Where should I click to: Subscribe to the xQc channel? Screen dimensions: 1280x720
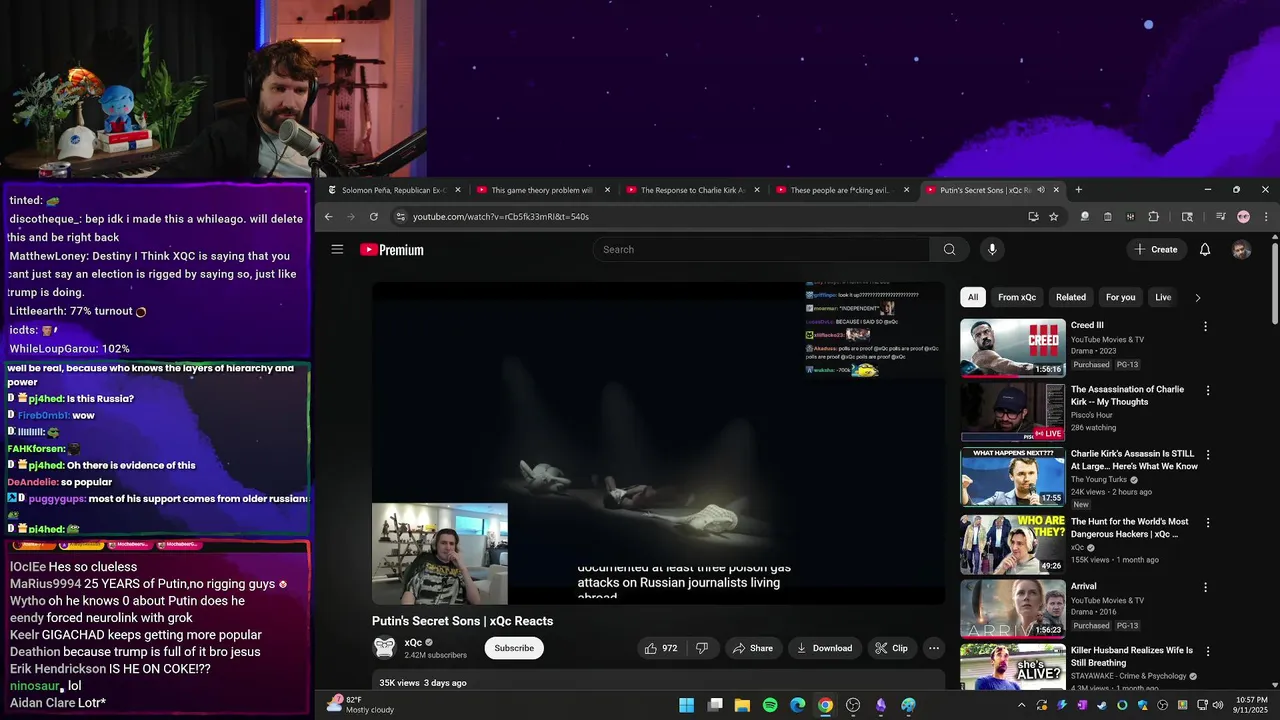514,648
